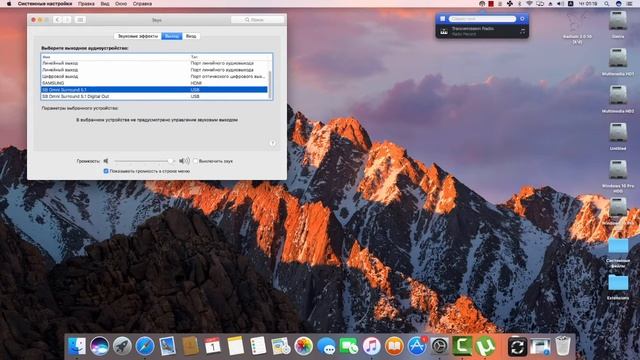
Task: Open App Store icon in Dock
Action: click(x=417, y=346)
